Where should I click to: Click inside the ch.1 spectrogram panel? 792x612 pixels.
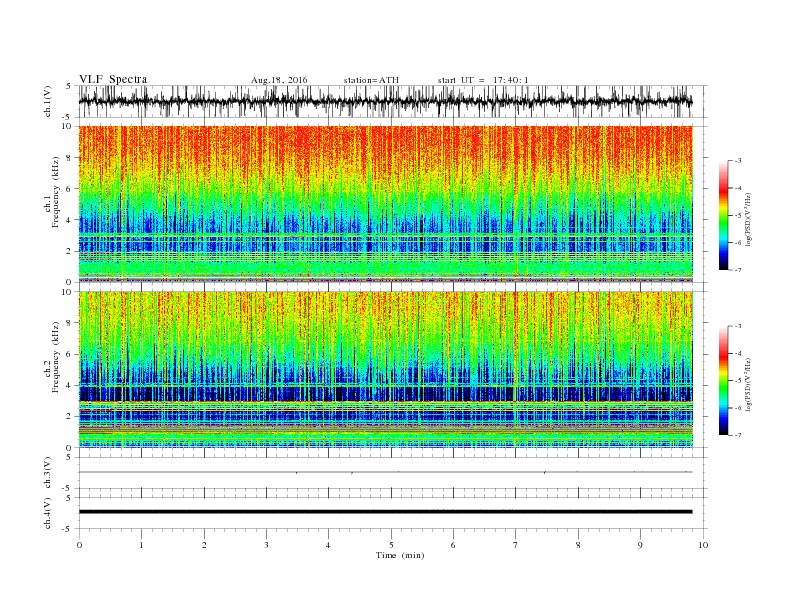(385, 204)
